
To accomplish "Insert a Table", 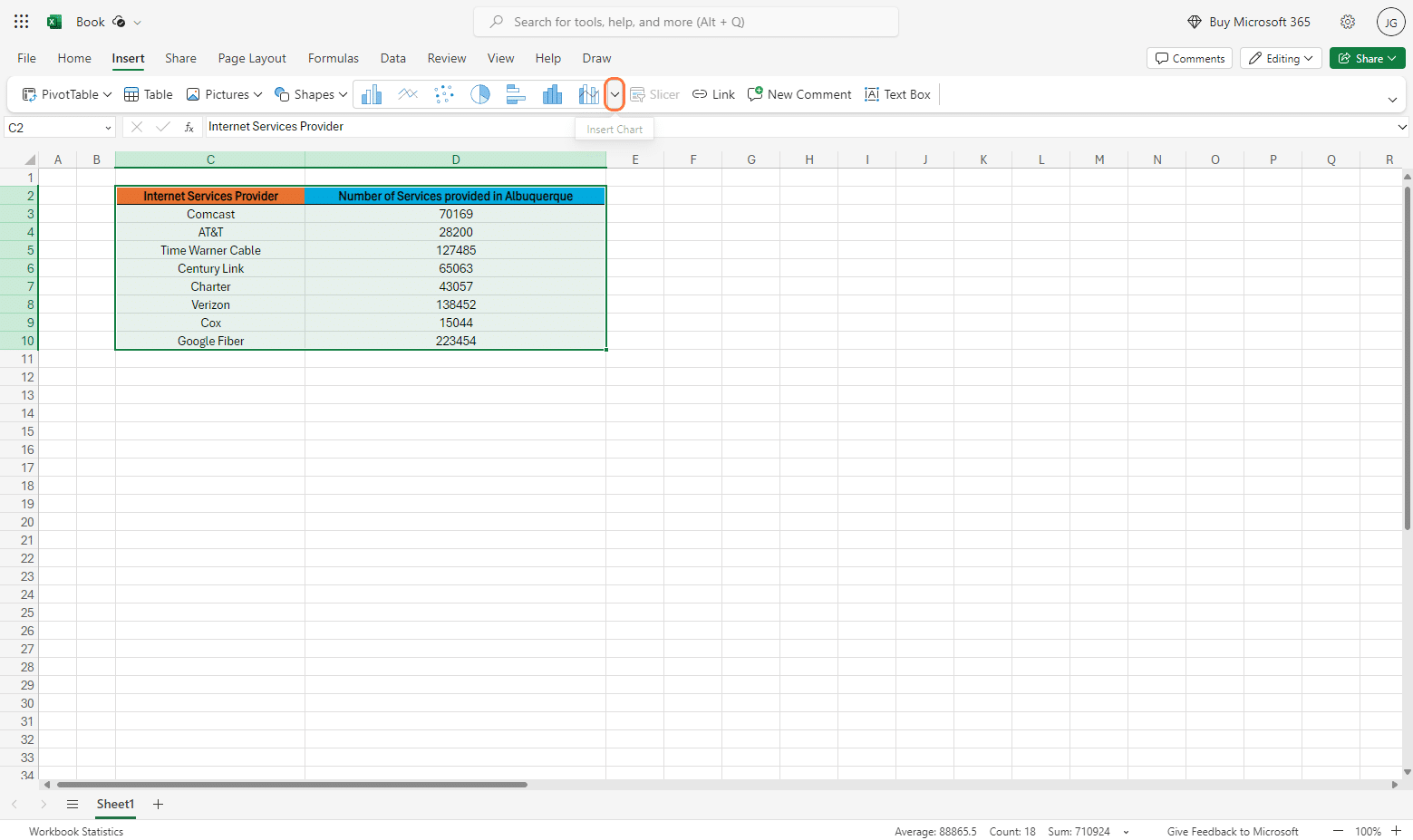I will pos(148,94).
